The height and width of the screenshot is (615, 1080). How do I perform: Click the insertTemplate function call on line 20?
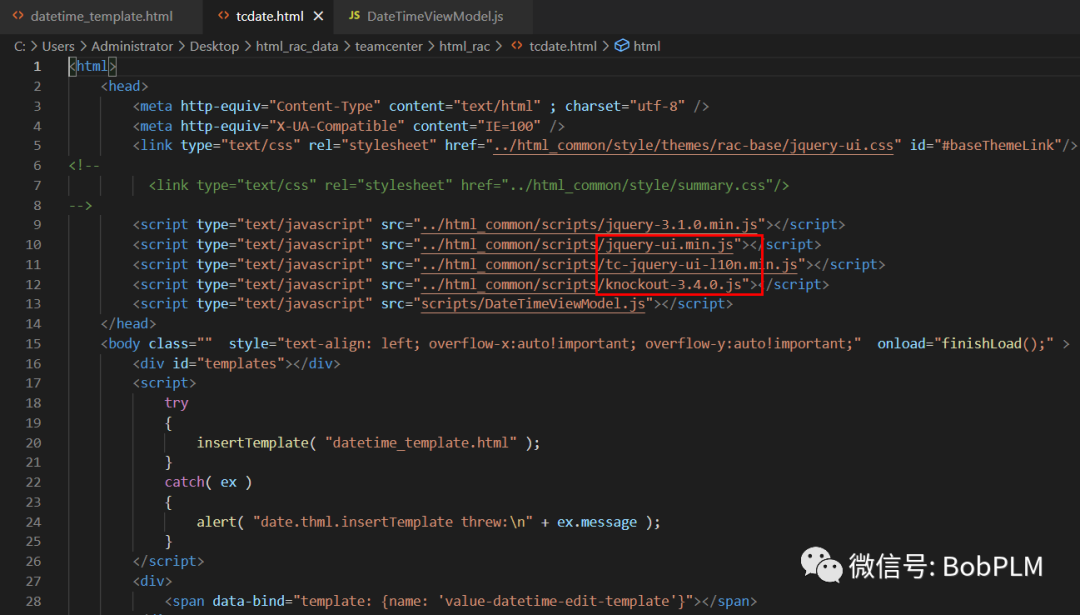tap(252, 443)
